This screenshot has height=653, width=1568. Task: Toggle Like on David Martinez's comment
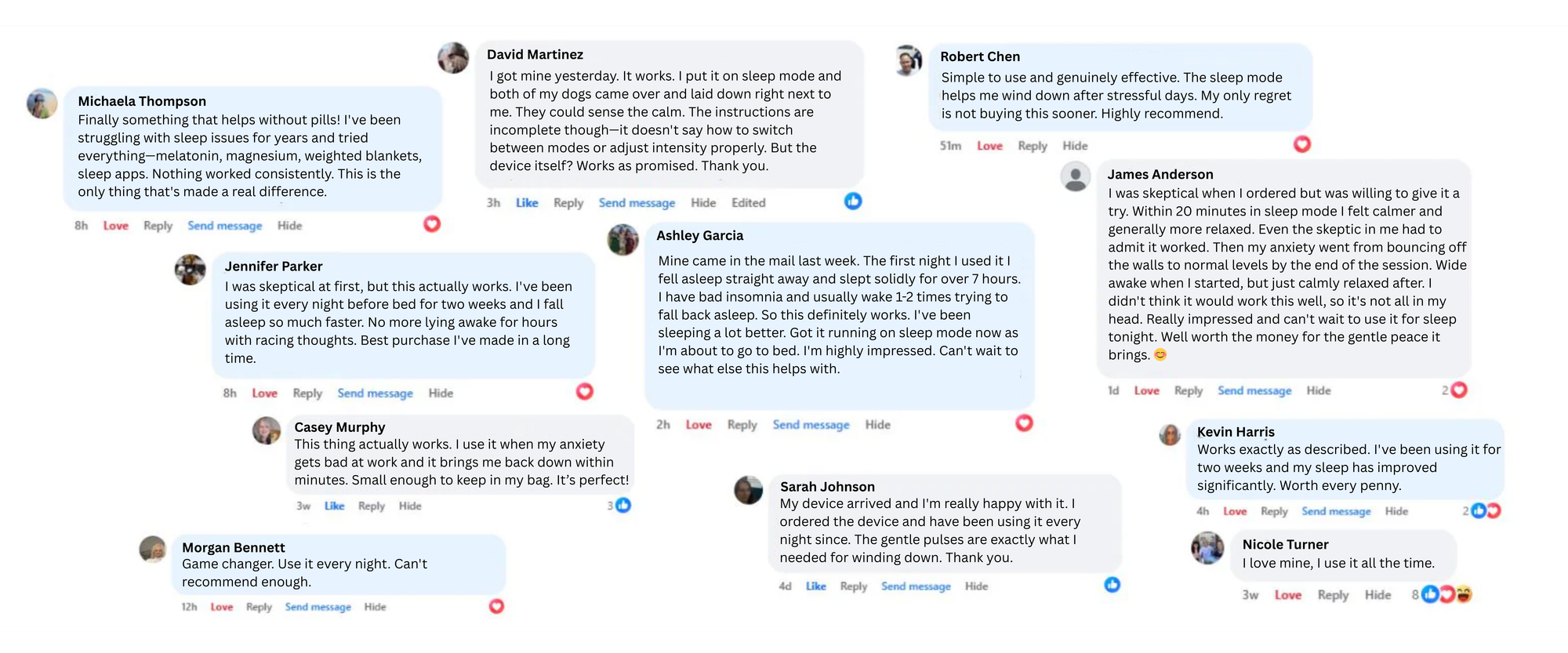[x=527, y=203]
